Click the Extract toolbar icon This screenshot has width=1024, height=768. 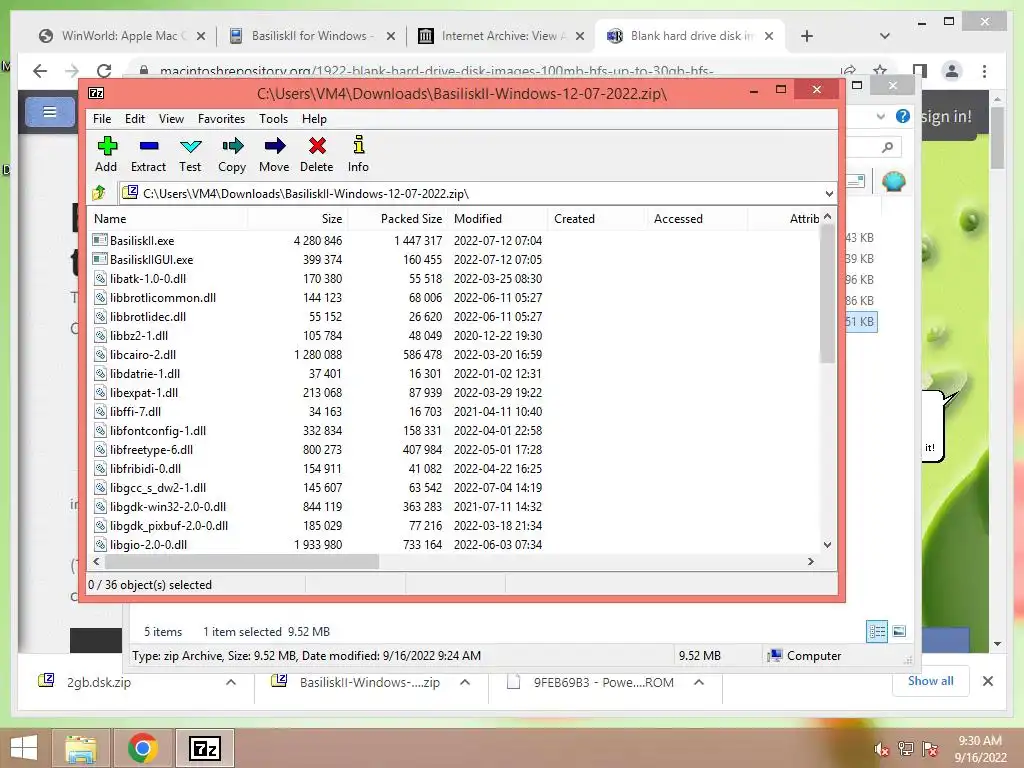click(x=148, y=155)
